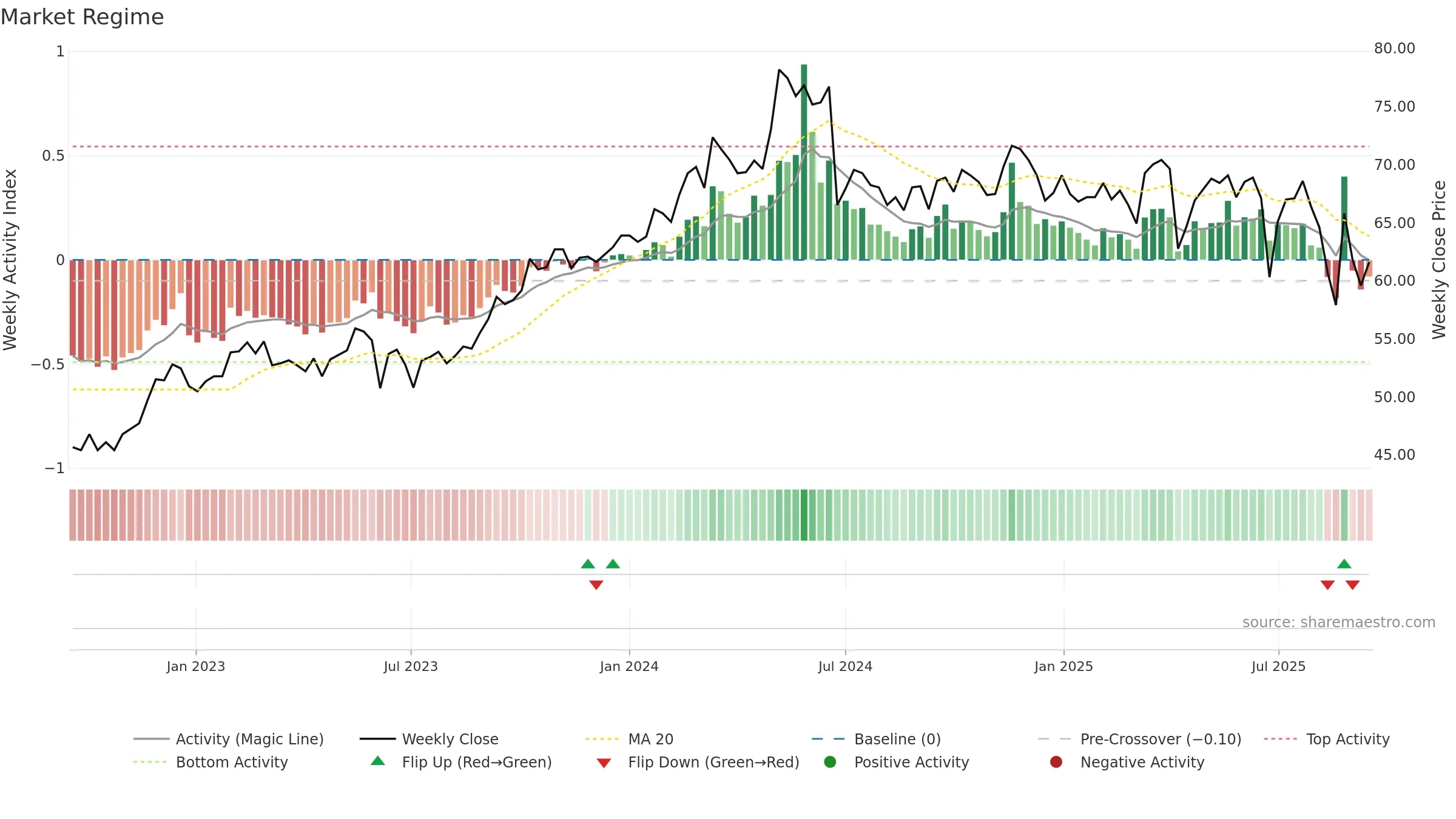Click the red flip-down marker before Jan 2024
Screen dimensions: 1456x819
point(596,585)
